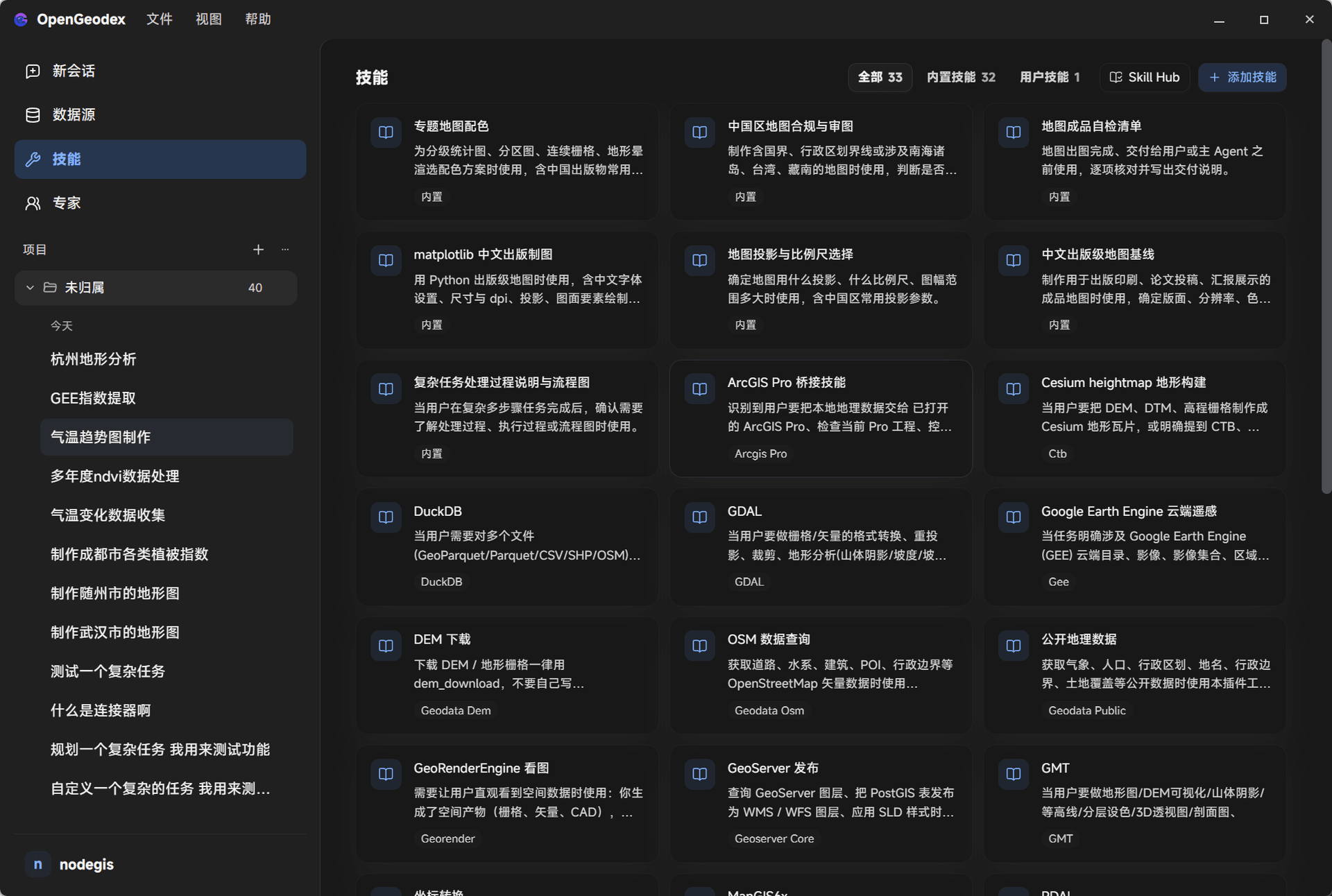Open the GEE指数据提取 conversation

tap(166, 398)
